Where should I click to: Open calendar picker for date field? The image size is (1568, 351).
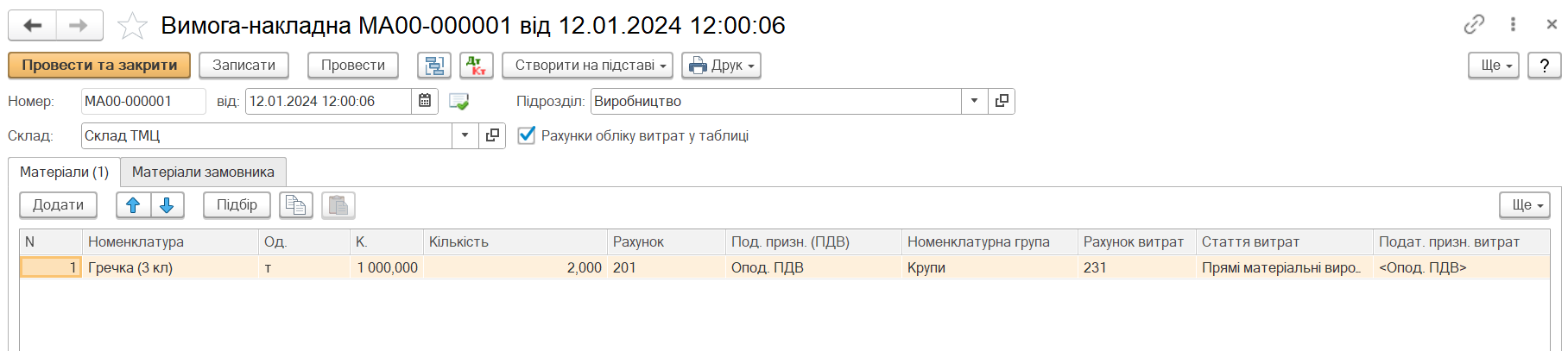(x=425, y=101)
